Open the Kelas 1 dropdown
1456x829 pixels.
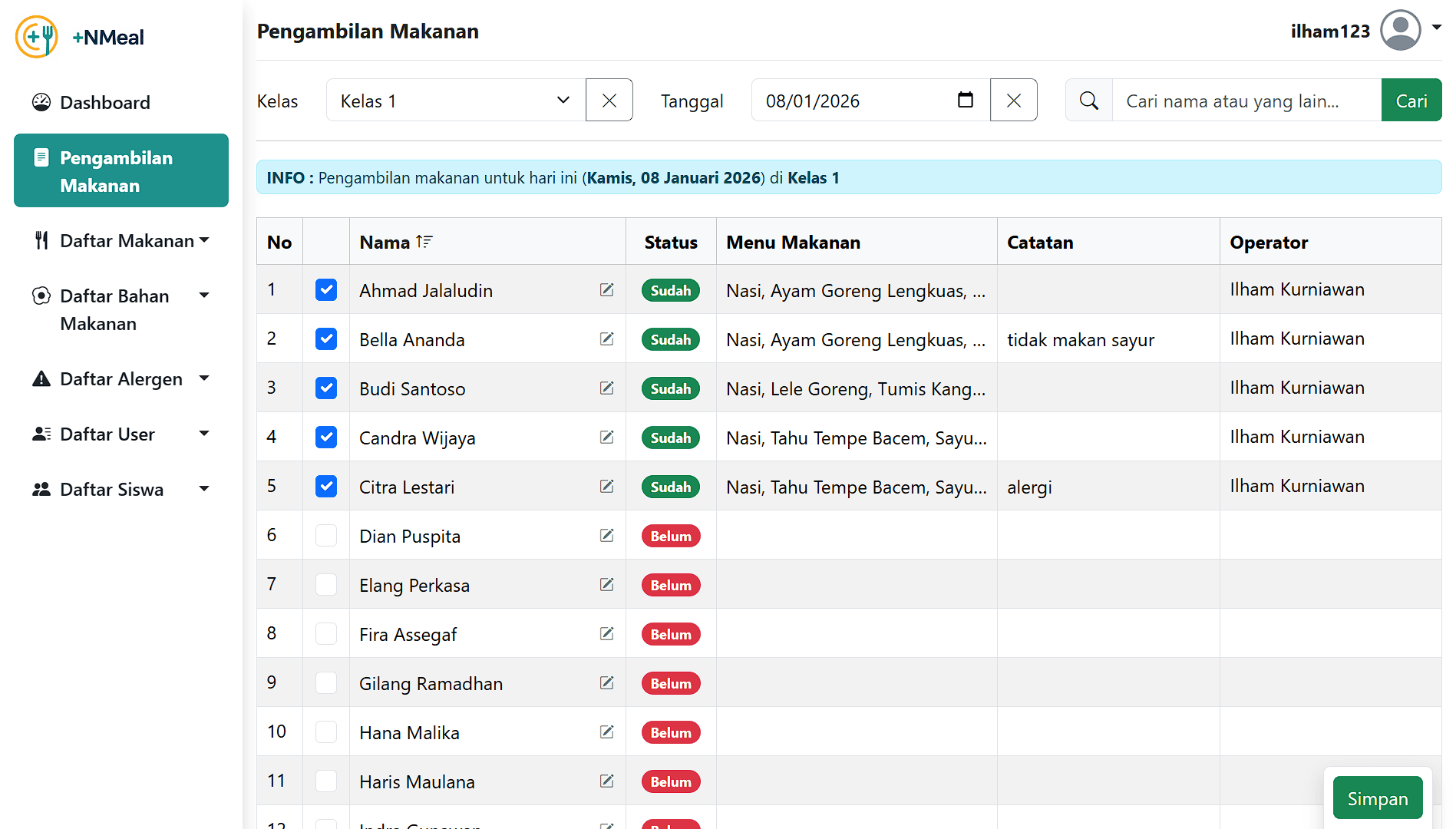[455, 101]
